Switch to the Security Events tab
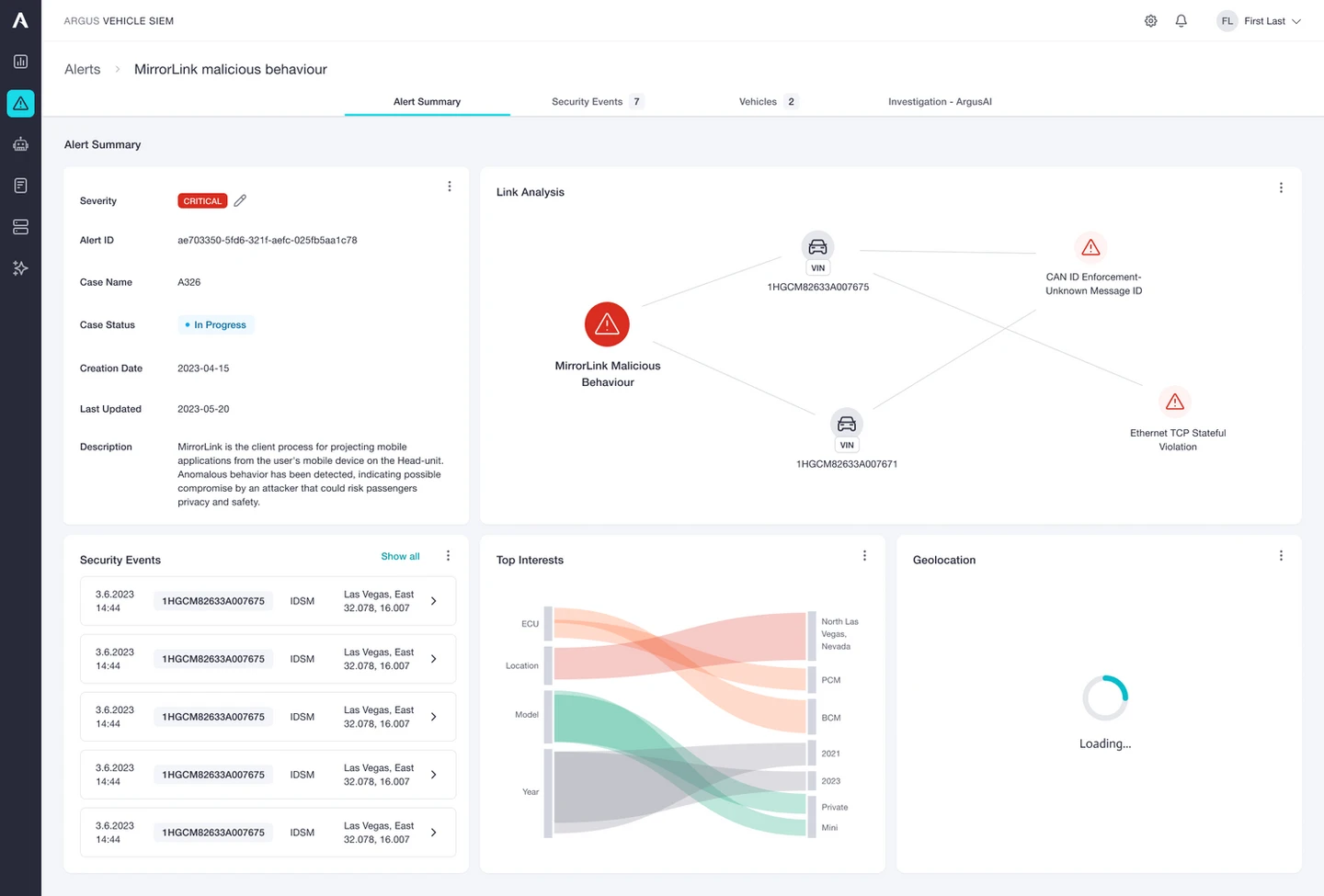The width and height of the screenshot is (1324, 896). click(x=597, y=102)
